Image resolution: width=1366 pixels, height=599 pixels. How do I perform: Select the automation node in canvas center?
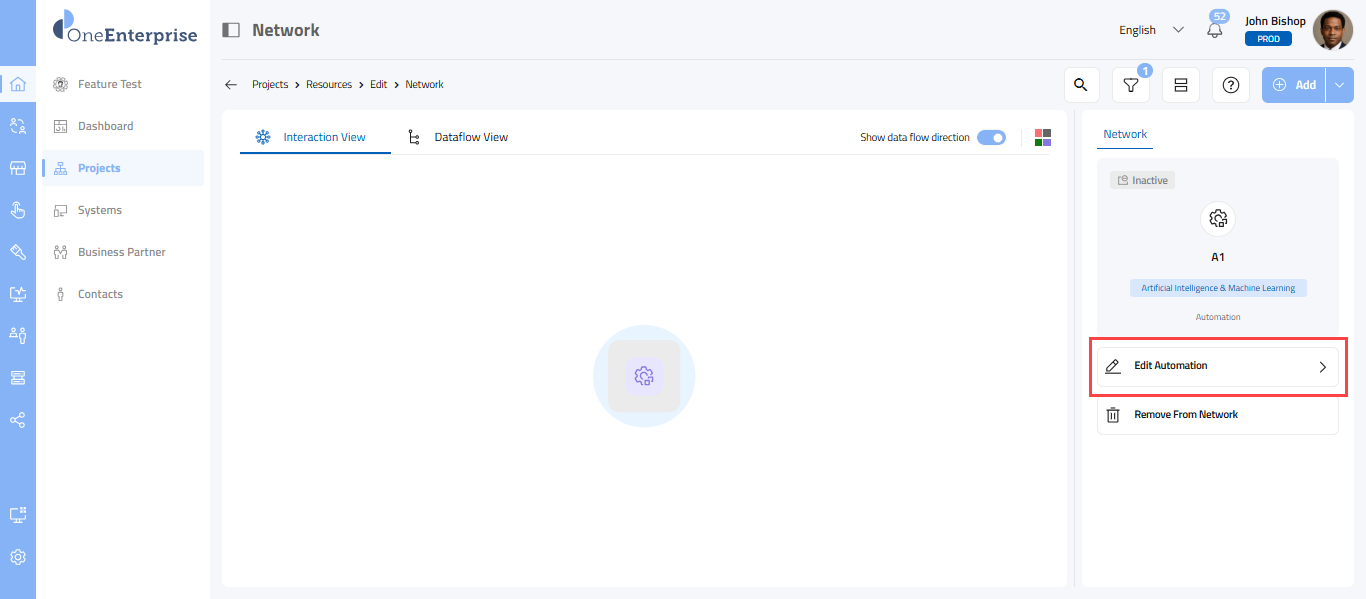point(644,376)
